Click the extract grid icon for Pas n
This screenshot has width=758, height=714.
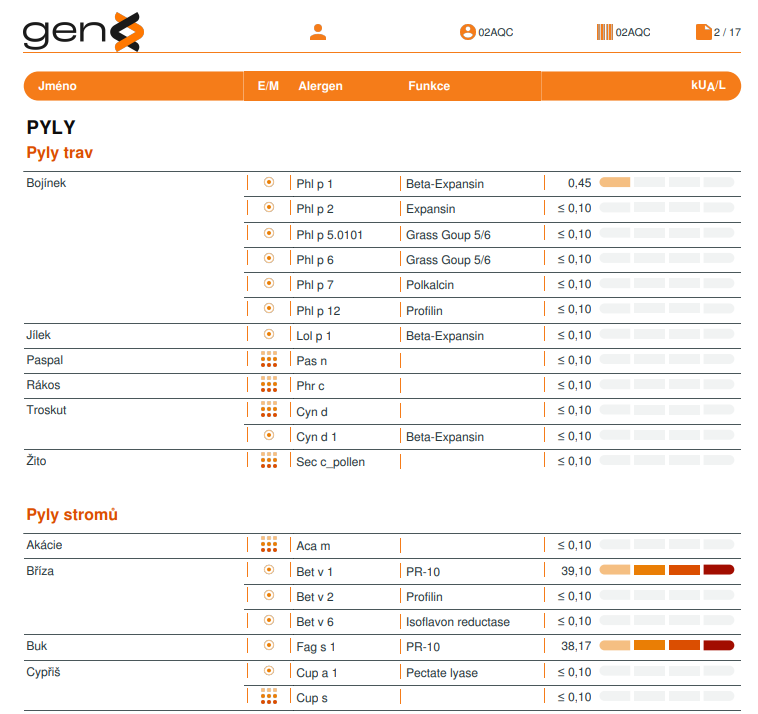click(x=268, y=360)
